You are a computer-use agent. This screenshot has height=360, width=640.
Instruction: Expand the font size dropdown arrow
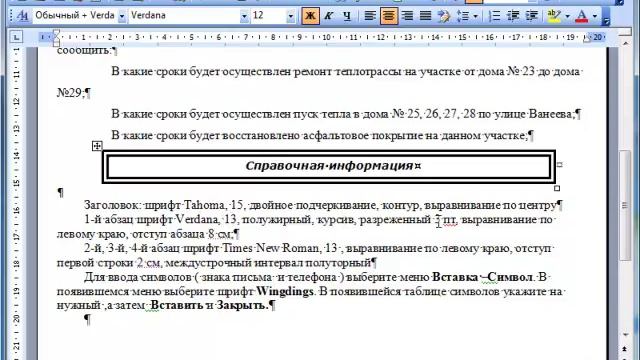291,16
